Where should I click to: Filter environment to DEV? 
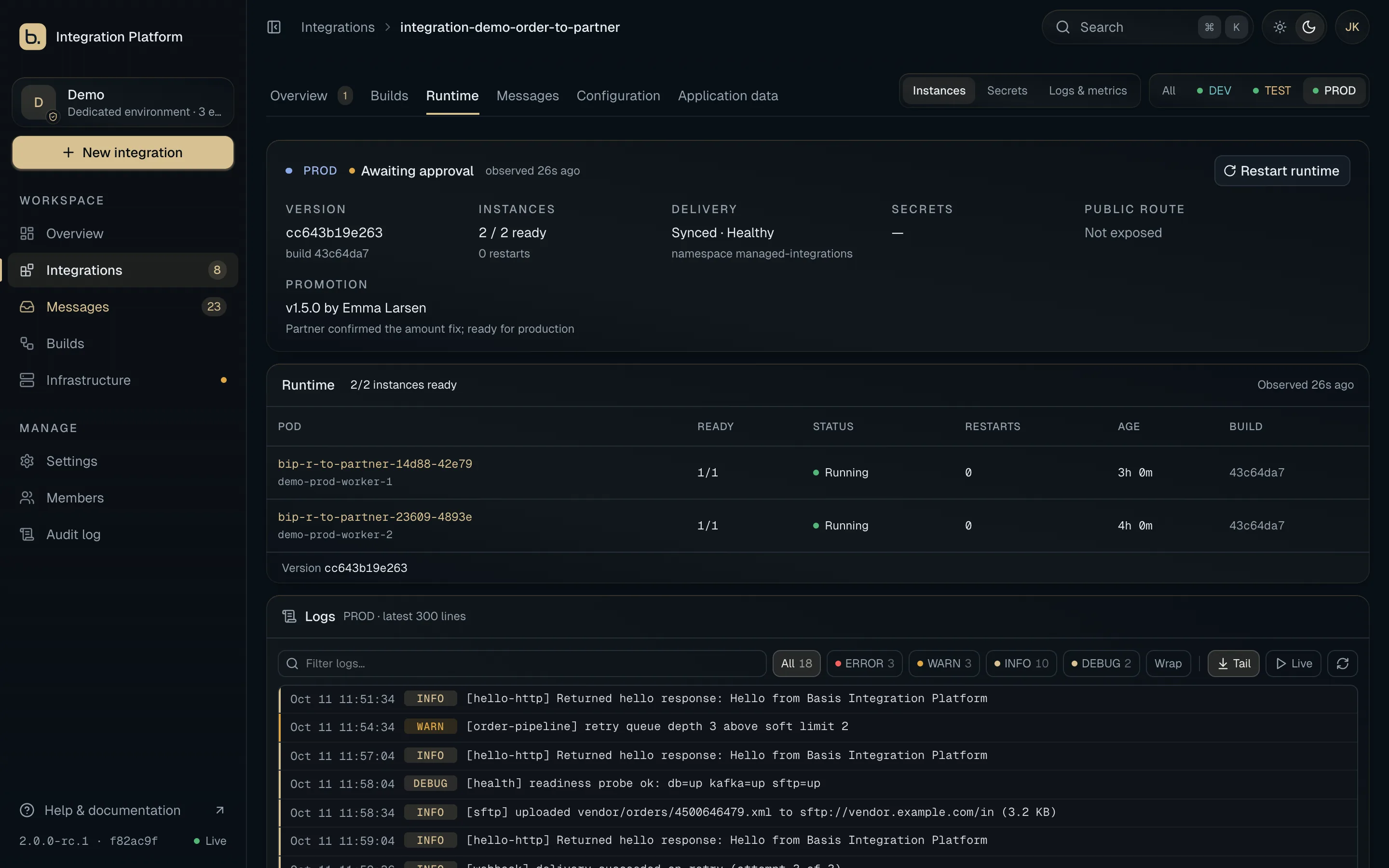[1214, 91]
